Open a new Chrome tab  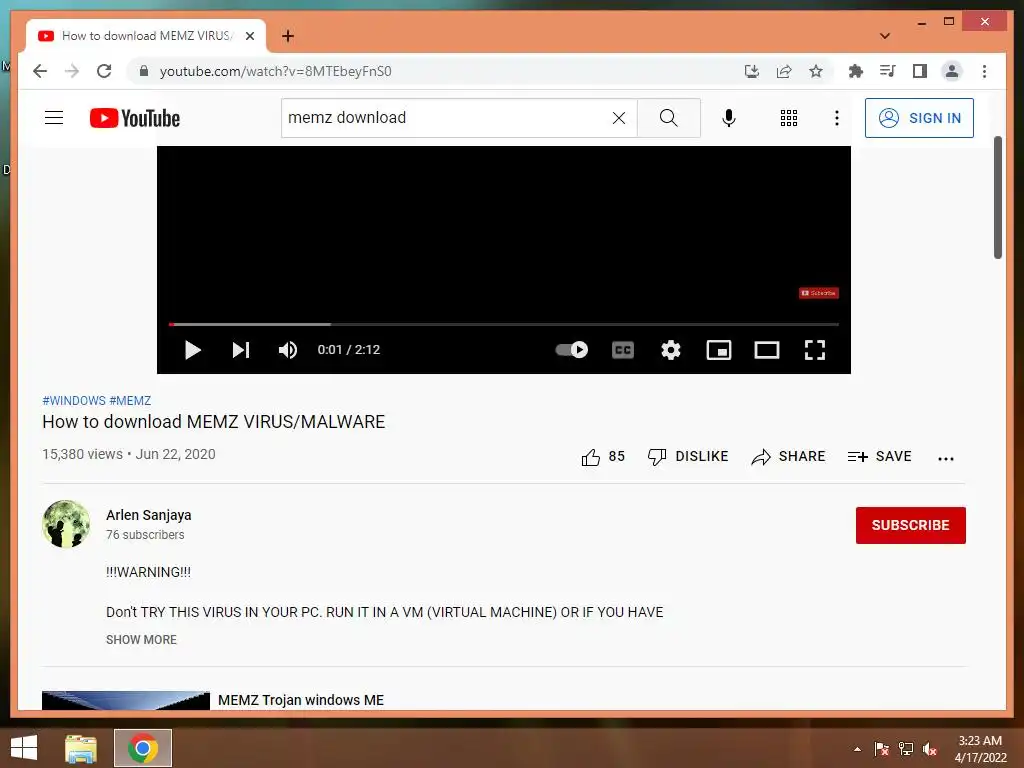[x=288, y=36]
